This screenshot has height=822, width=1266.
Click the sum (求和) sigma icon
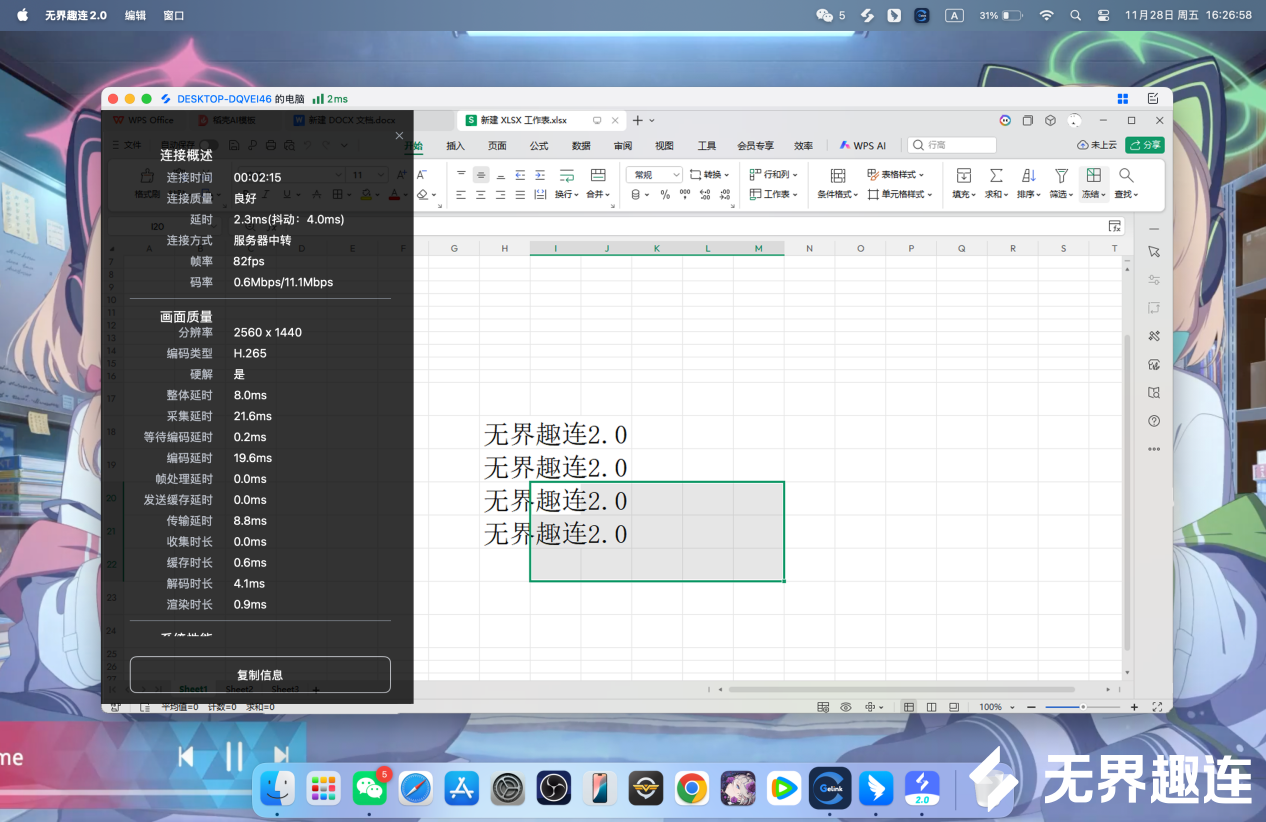pos(996,176)
